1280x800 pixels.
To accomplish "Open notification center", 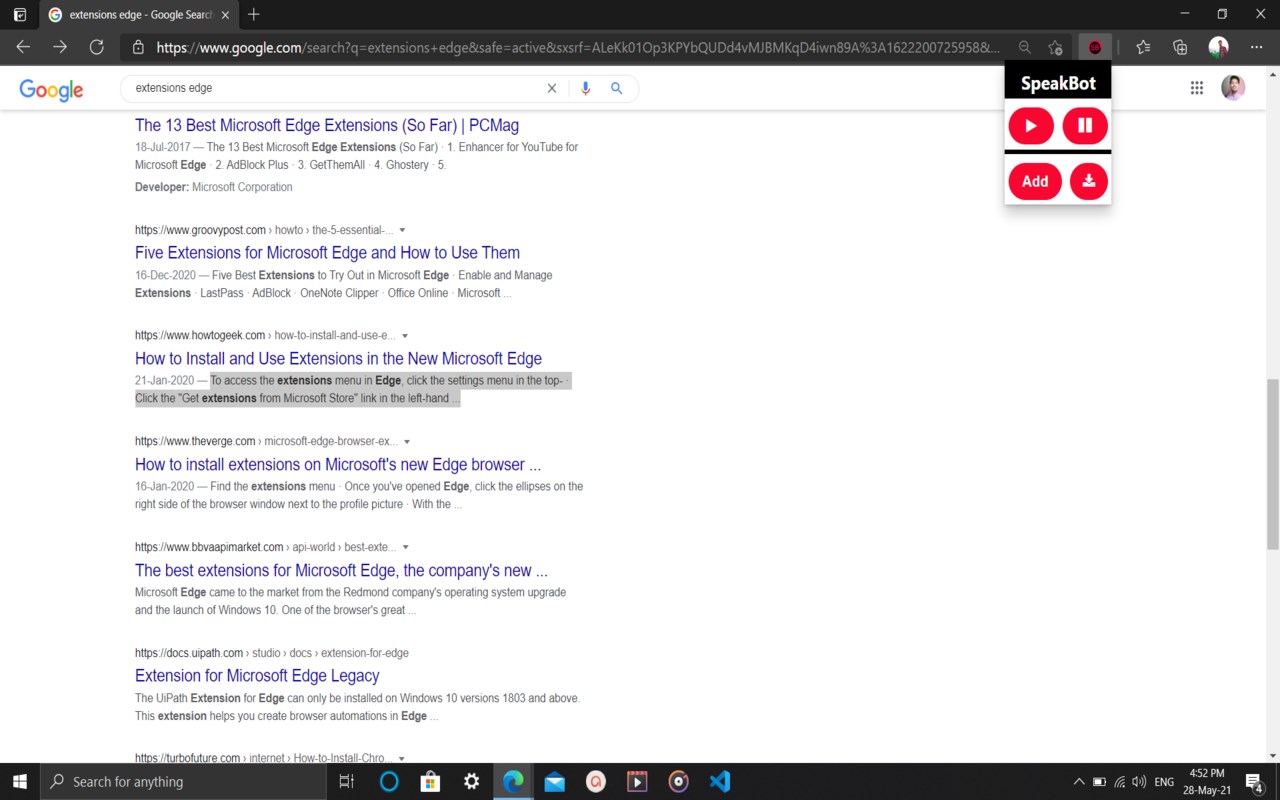I will (x=1255, y=781).
